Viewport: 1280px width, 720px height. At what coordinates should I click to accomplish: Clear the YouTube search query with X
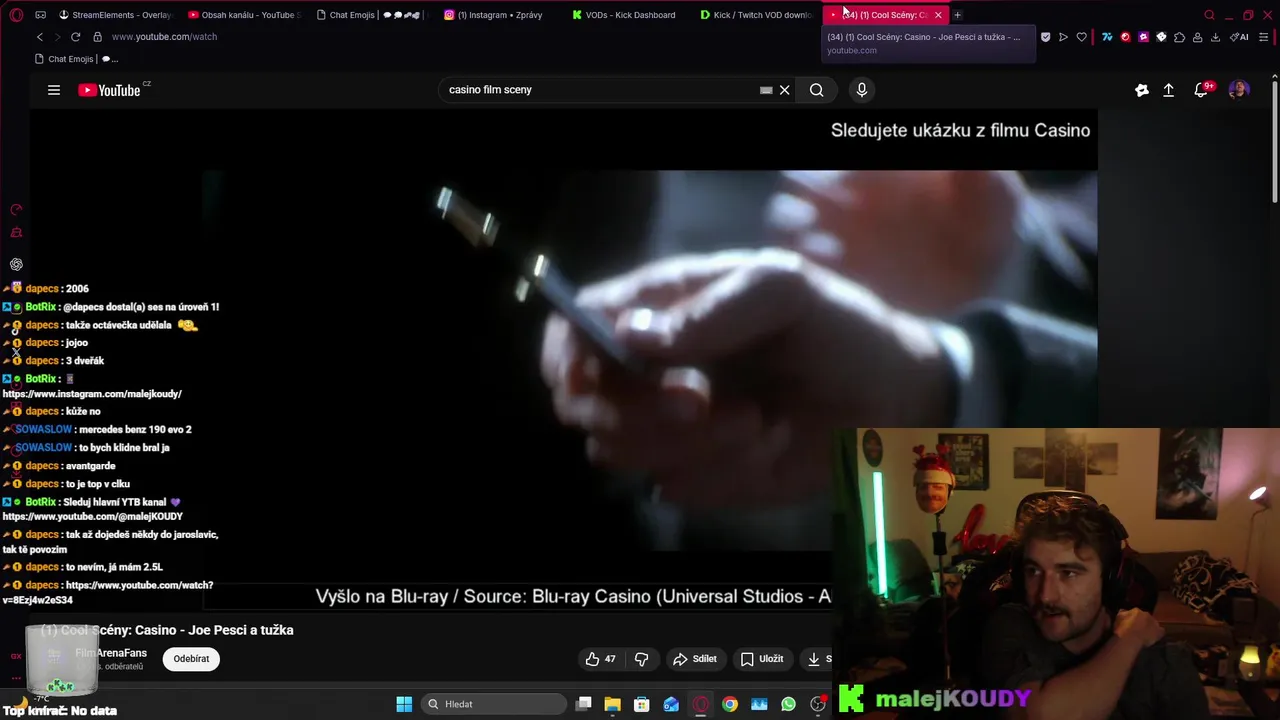785,90
